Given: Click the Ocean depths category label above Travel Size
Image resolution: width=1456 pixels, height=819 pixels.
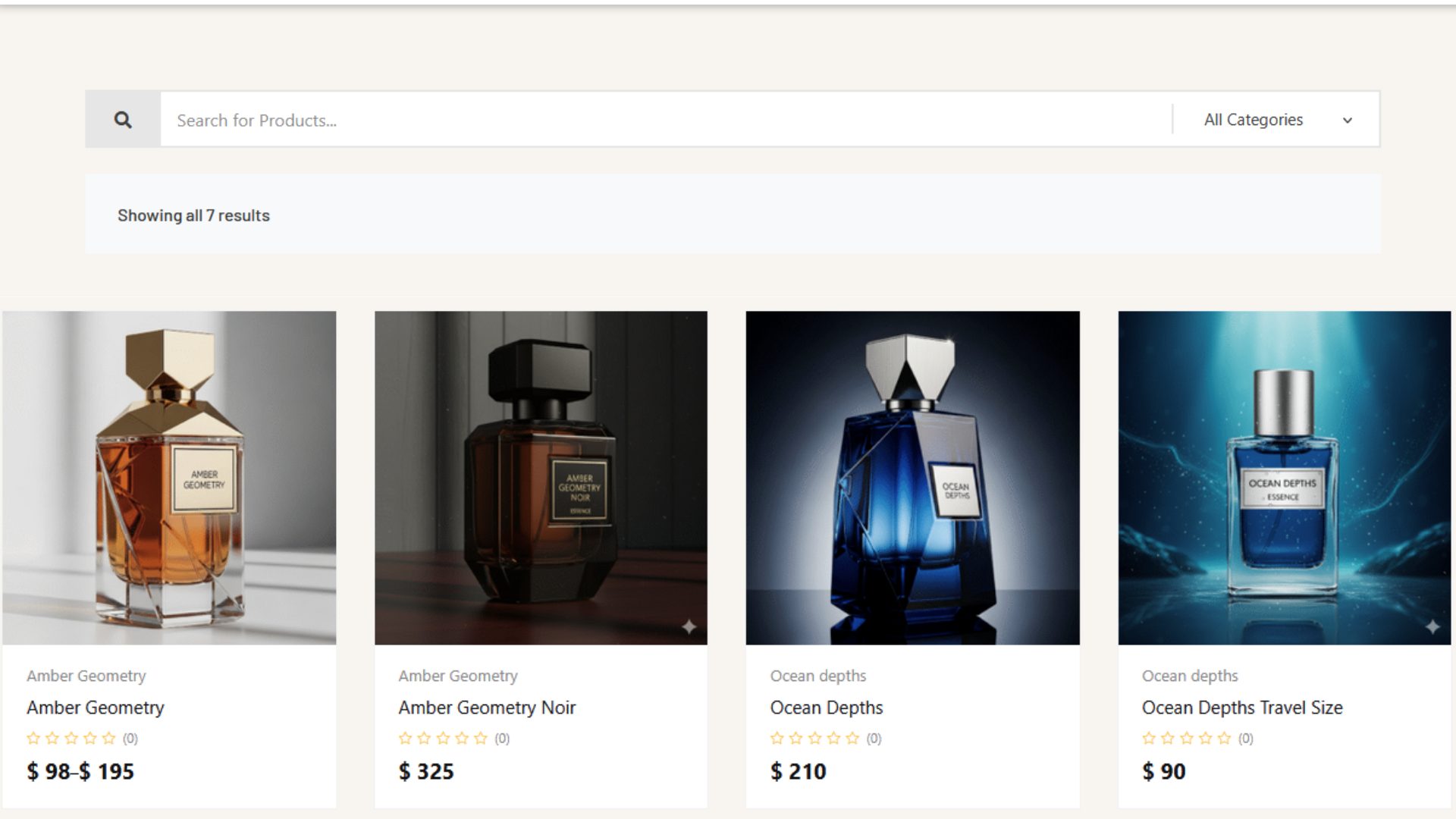Looking at the screenshot, I should click(1190, 676).
